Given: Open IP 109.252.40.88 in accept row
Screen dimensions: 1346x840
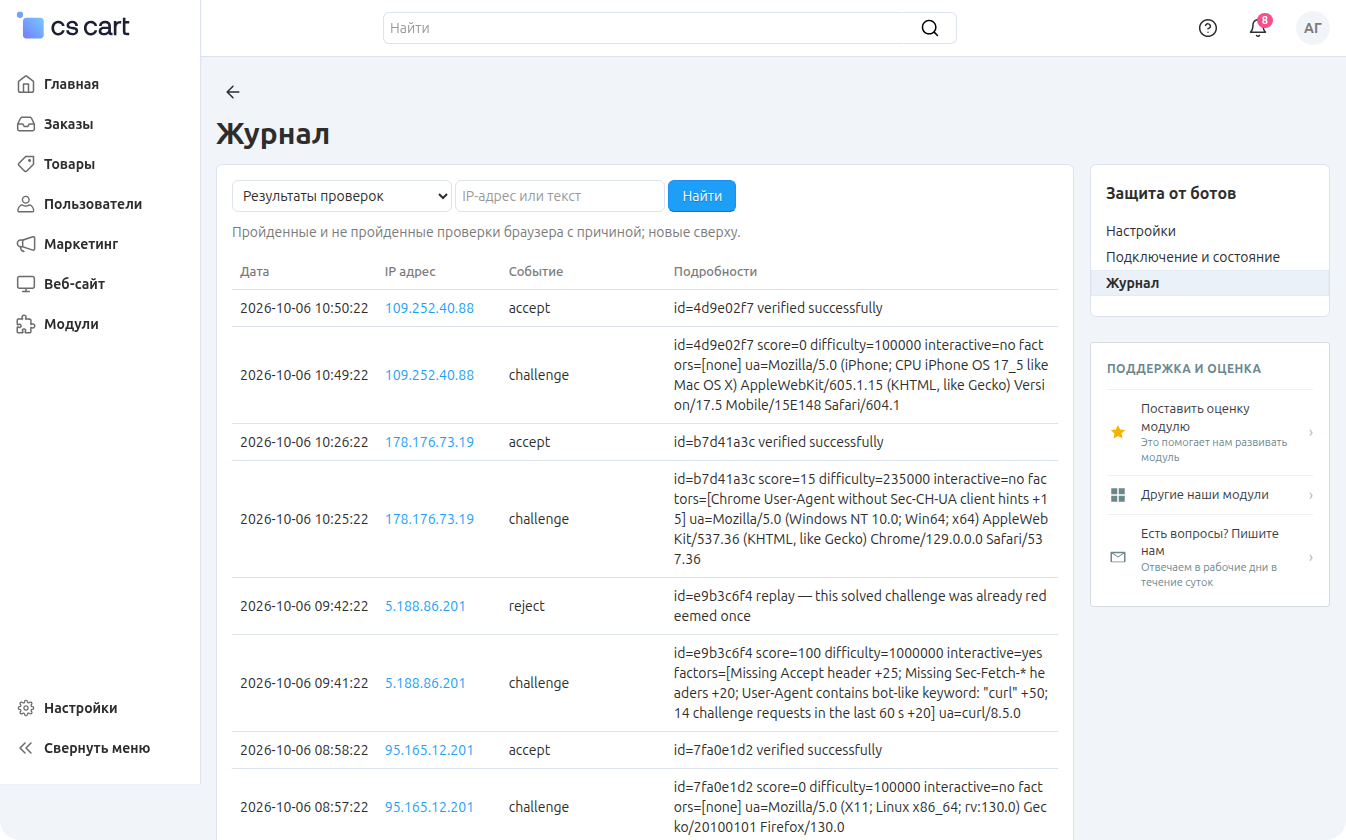Looking at the screenshot, I should click(430, 308).
